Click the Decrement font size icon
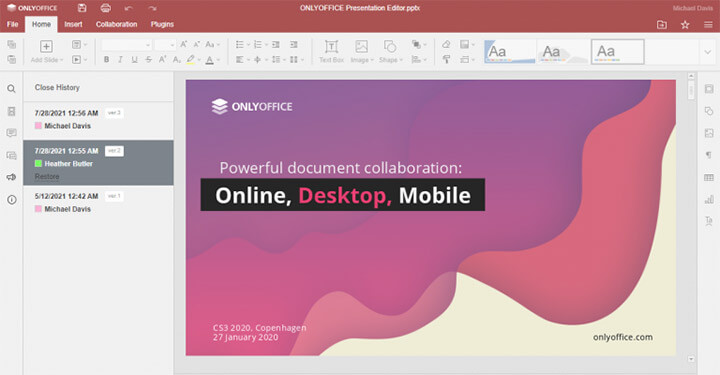The width and height of the screenshot is (720, 375). 197,45
